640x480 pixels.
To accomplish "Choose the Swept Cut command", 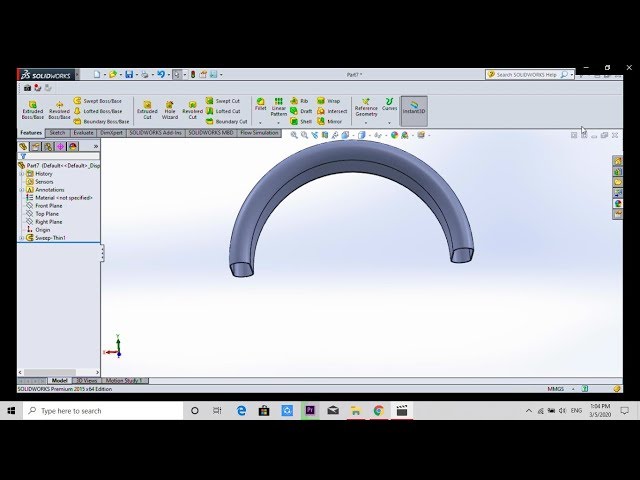I will [x=223, y=101].
